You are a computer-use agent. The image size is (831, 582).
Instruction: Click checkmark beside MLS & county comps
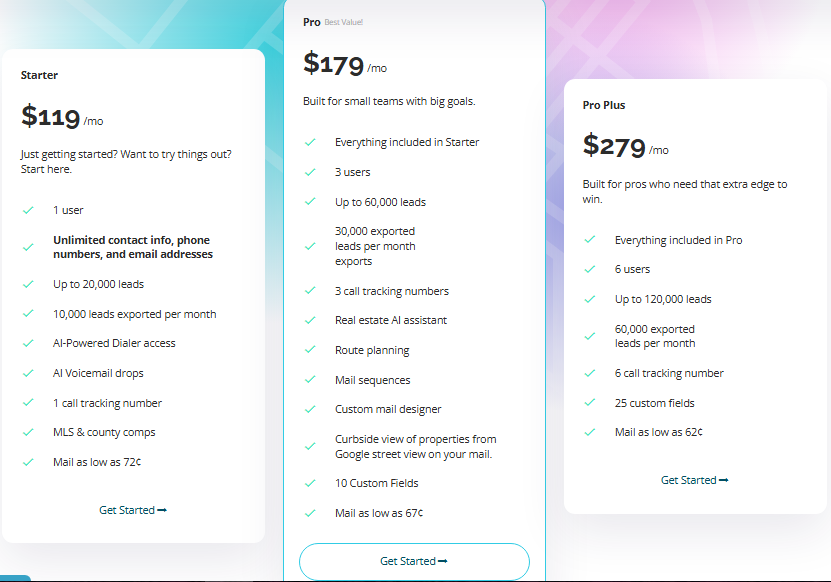(x=27, y=432)
